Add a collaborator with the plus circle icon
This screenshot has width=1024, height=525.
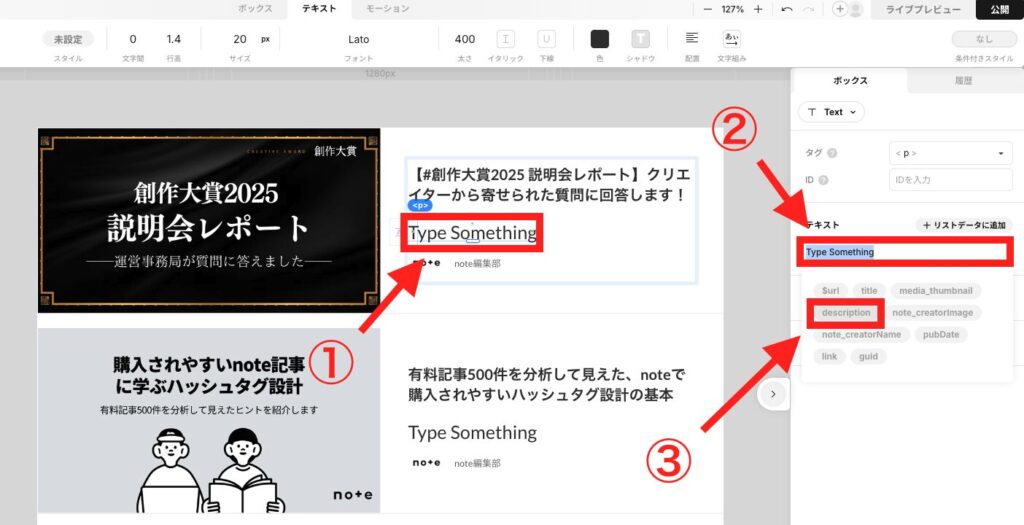pos(840,9)
